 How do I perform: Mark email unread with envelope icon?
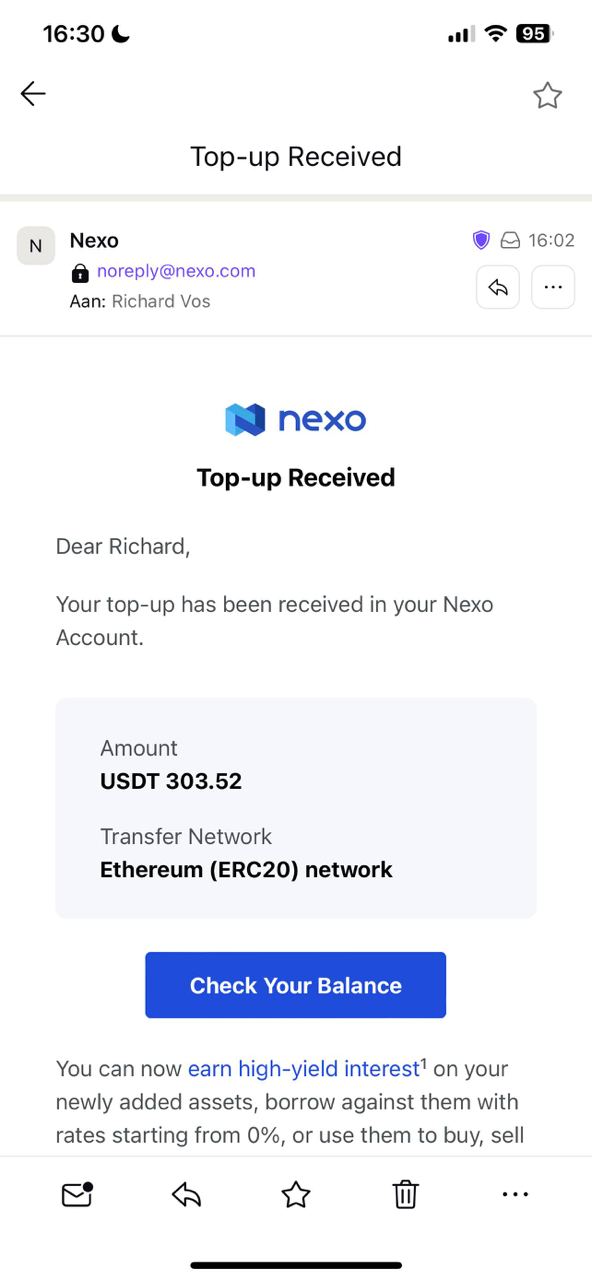click(77, 1194)
